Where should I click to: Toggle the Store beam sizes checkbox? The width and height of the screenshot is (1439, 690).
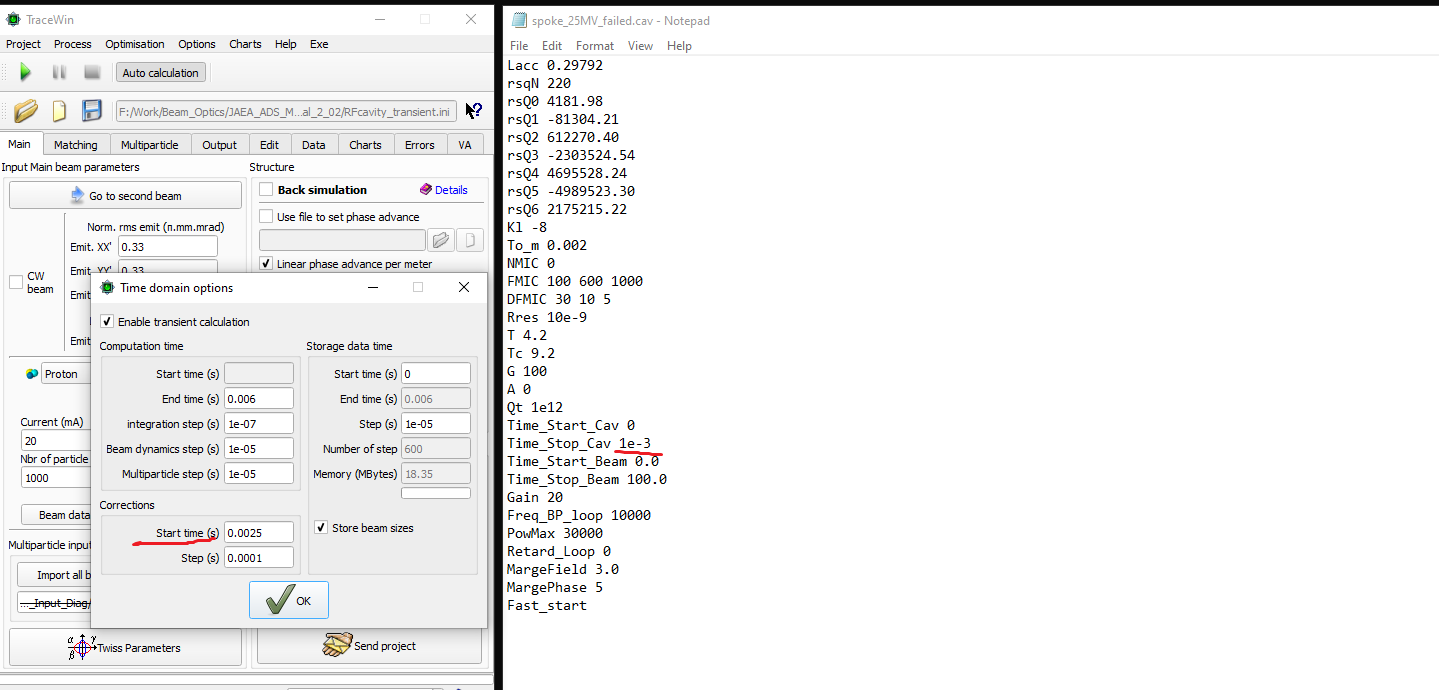click(321, 528)
